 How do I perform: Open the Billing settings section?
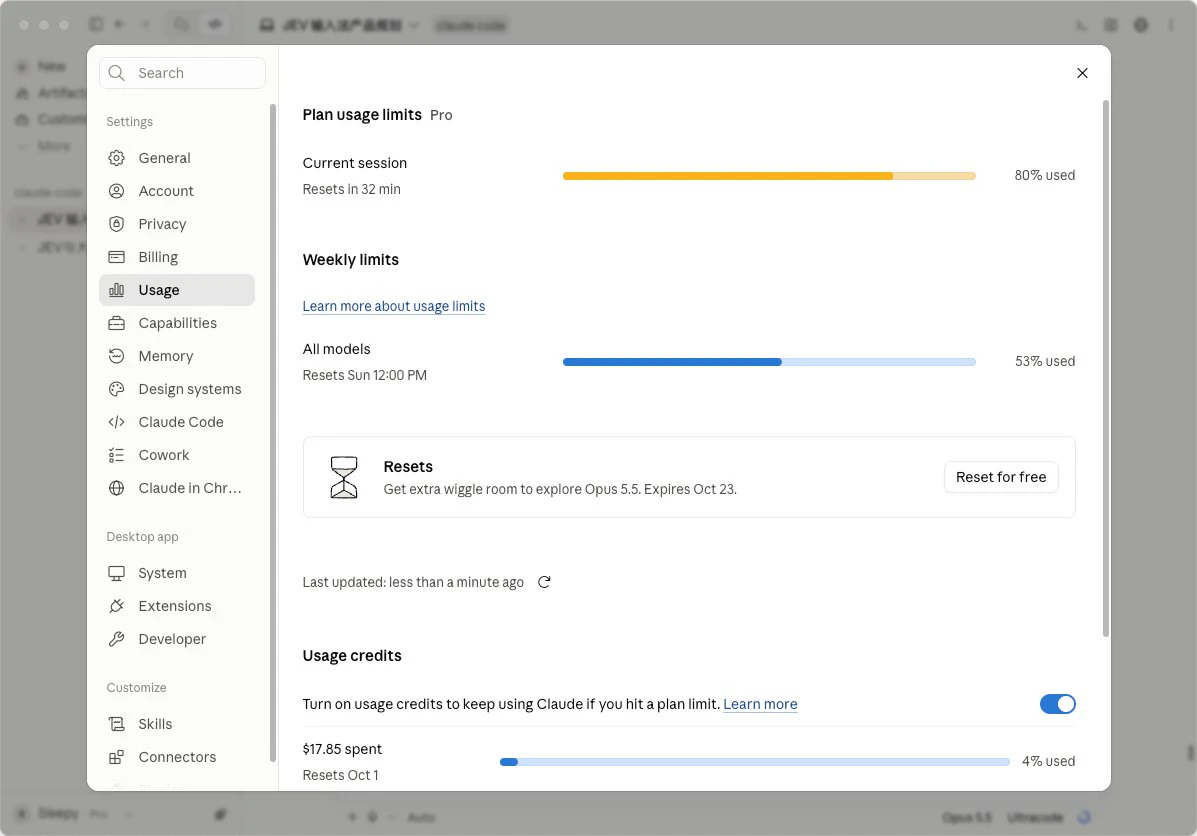pos(176,257)
